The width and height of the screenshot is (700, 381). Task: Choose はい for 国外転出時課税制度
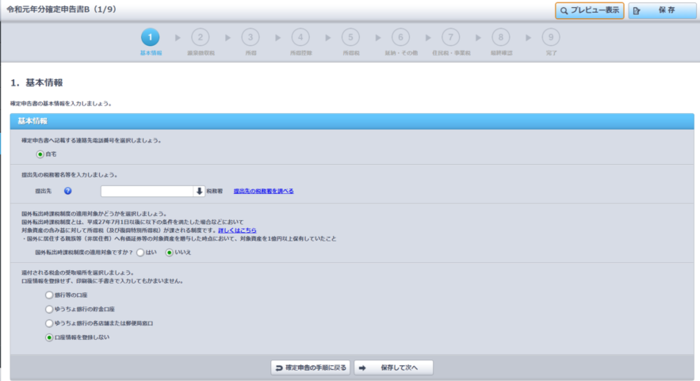(x=141, y=253)
